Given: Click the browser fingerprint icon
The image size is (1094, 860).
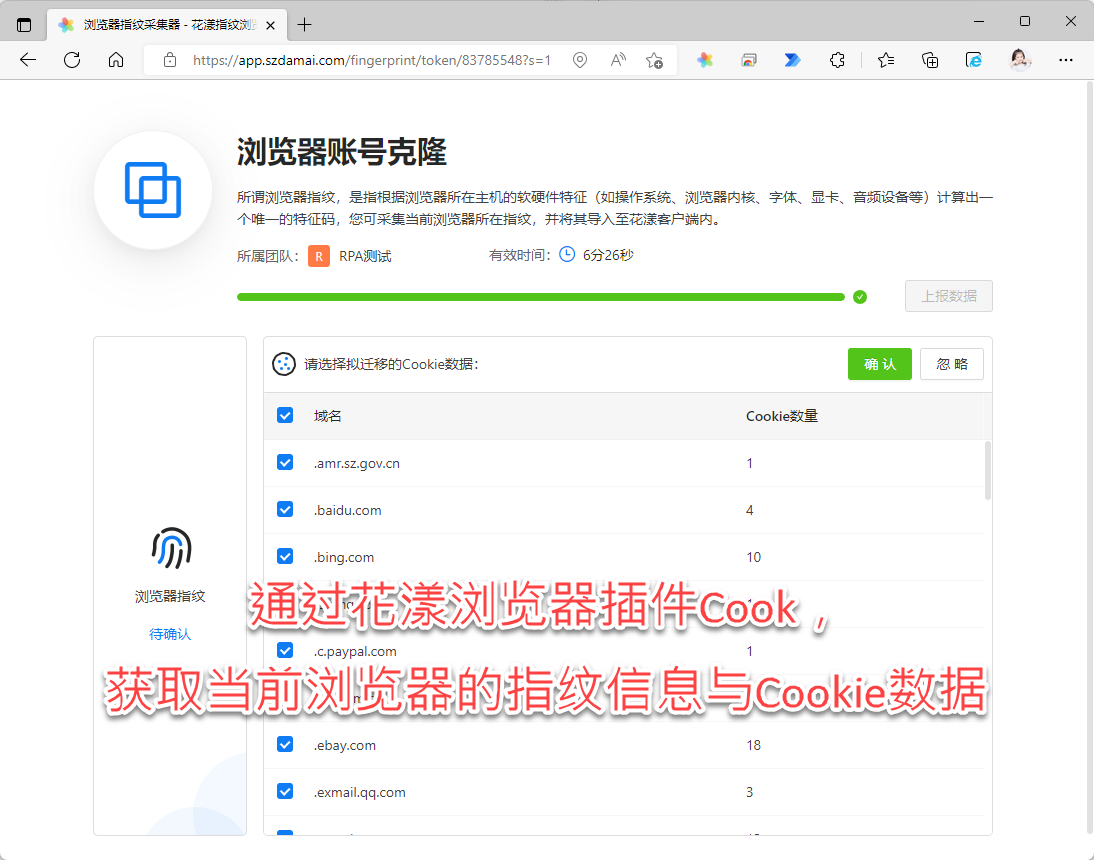Looking at the screenshot, I should (x=172, y=548).
